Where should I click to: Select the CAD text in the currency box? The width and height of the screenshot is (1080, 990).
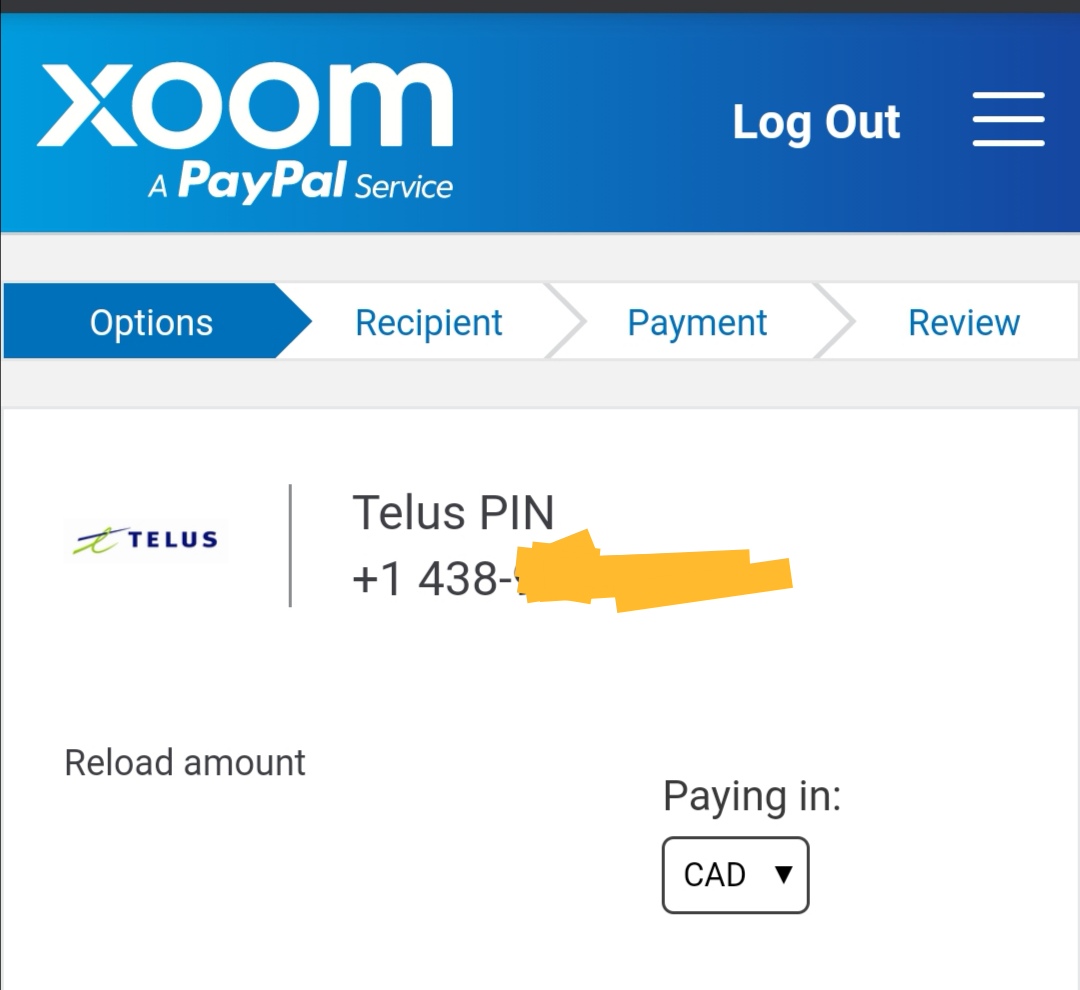tap(714, 875)
